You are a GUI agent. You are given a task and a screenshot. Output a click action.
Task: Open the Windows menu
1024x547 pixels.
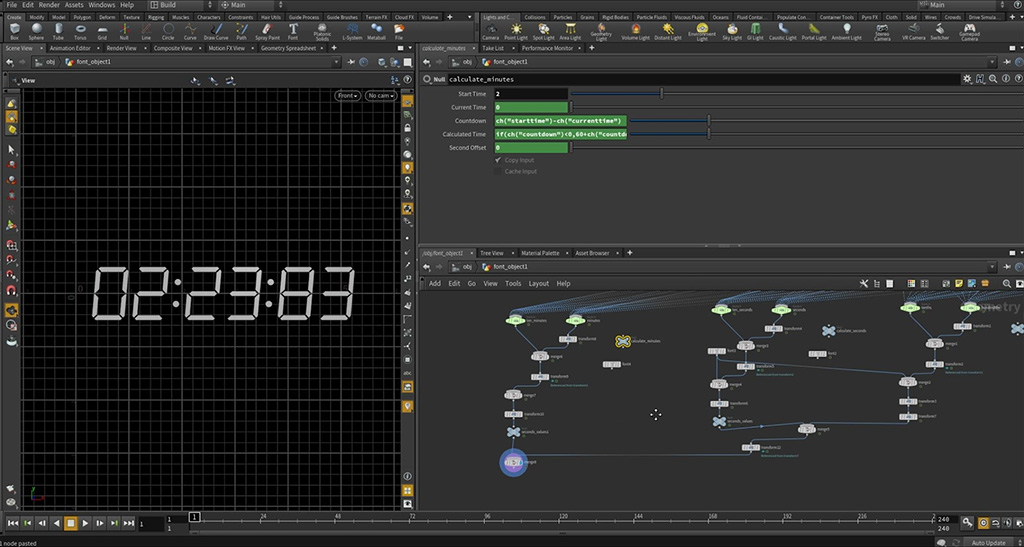coord(101,5)
